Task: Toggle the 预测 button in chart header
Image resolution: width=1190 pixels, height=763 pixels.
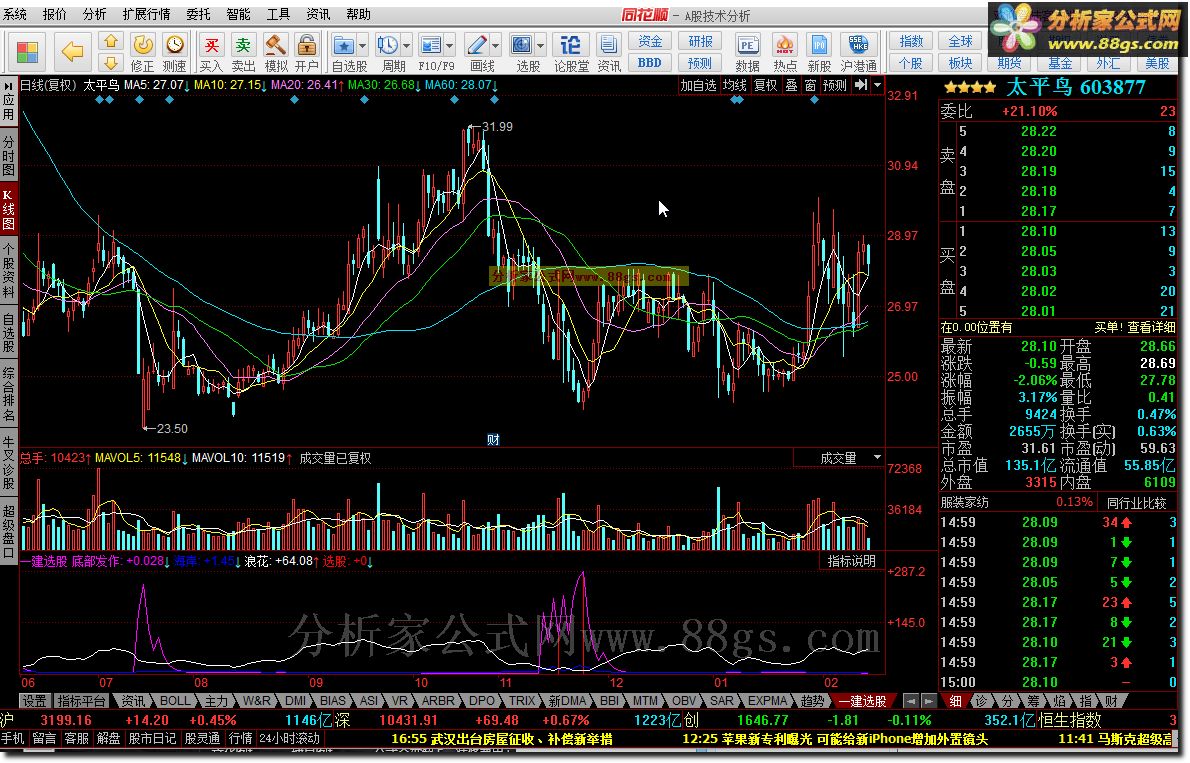Action: (835, 85)
